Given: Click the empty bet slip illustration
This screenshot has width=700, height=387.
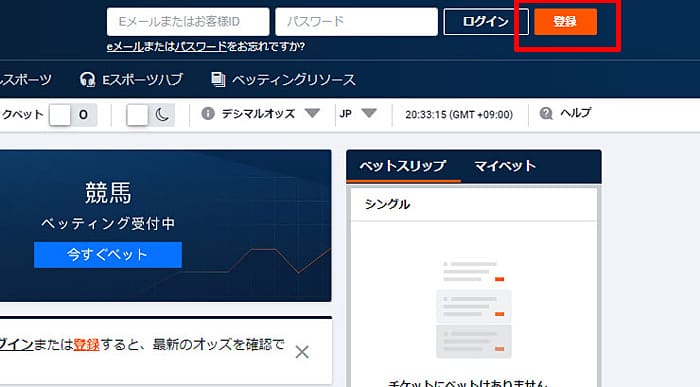Looking at the screenshot, I should pos(474,309).
